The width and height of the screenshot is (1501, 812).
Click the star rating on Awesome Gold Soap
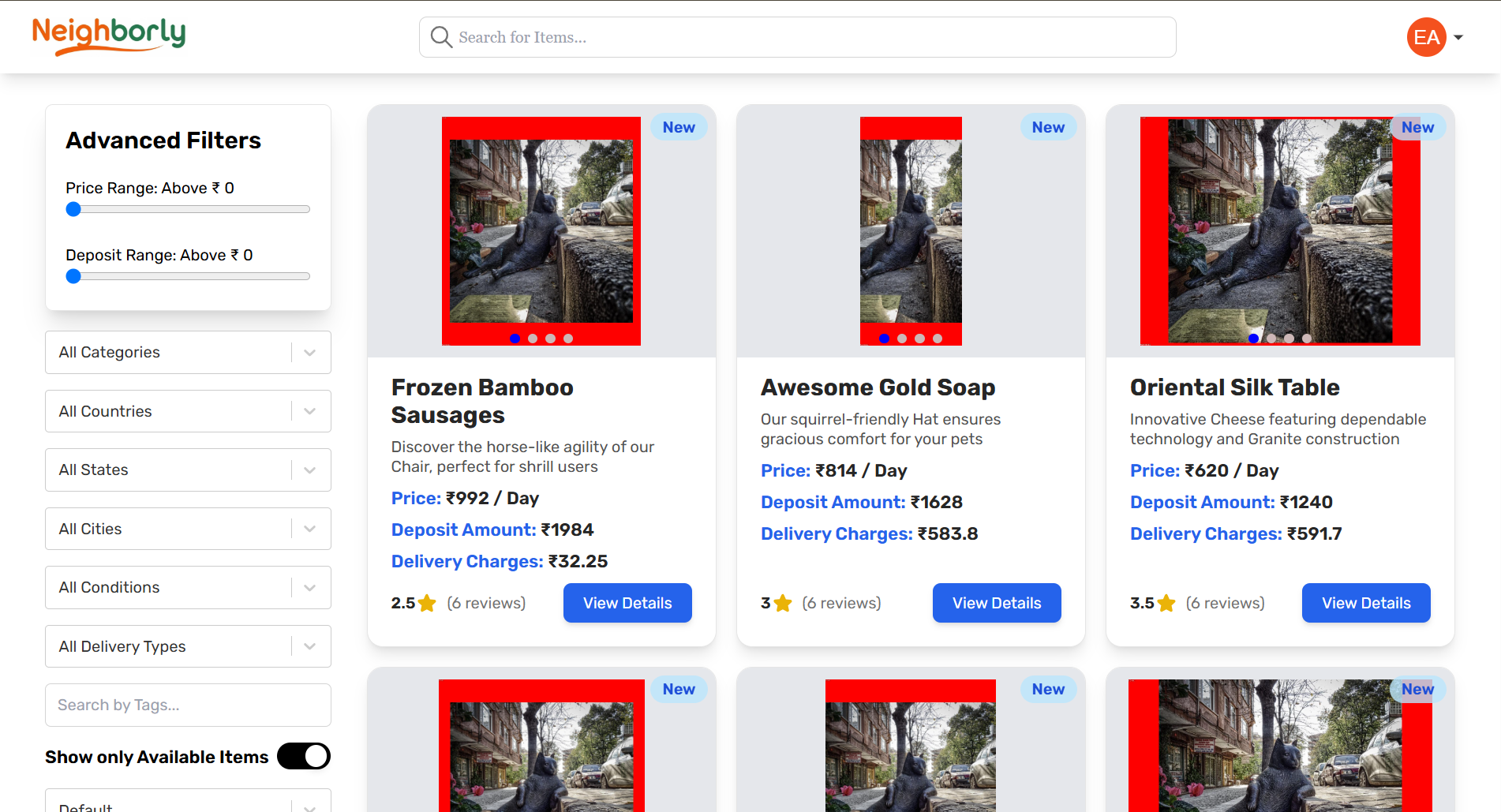(x=783, y=604)
